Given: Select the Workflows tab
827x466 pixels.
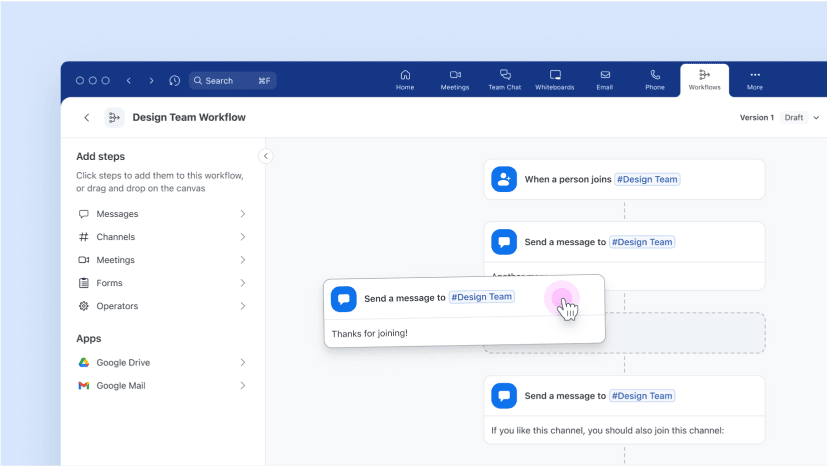Looking at the screenshot, I should [704, 80].
